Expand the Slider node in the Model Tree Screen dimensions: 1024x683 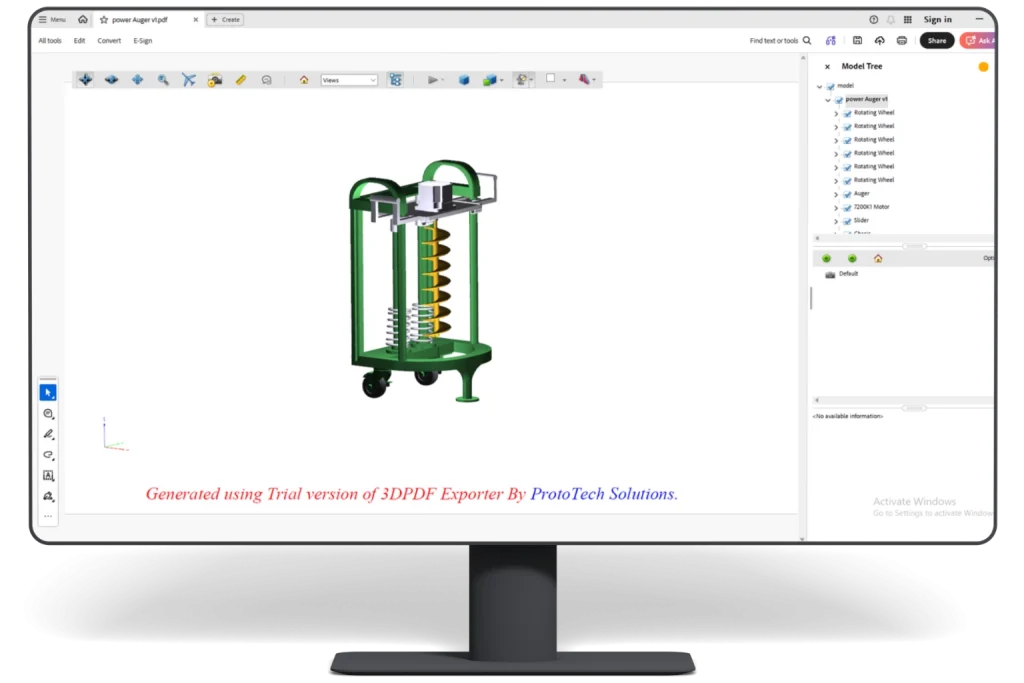click(x=836, y=220)
